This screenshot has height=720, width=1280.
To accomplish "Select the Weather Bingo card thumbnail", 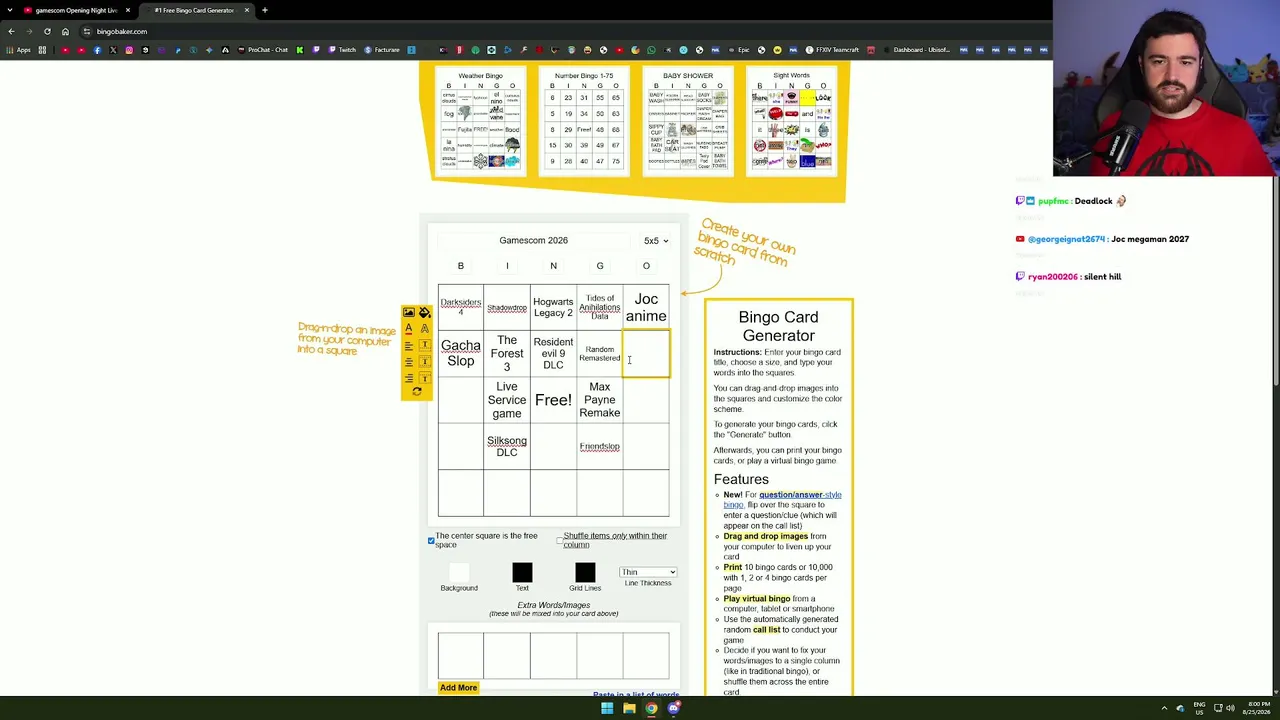I will (x=481, y=121).
